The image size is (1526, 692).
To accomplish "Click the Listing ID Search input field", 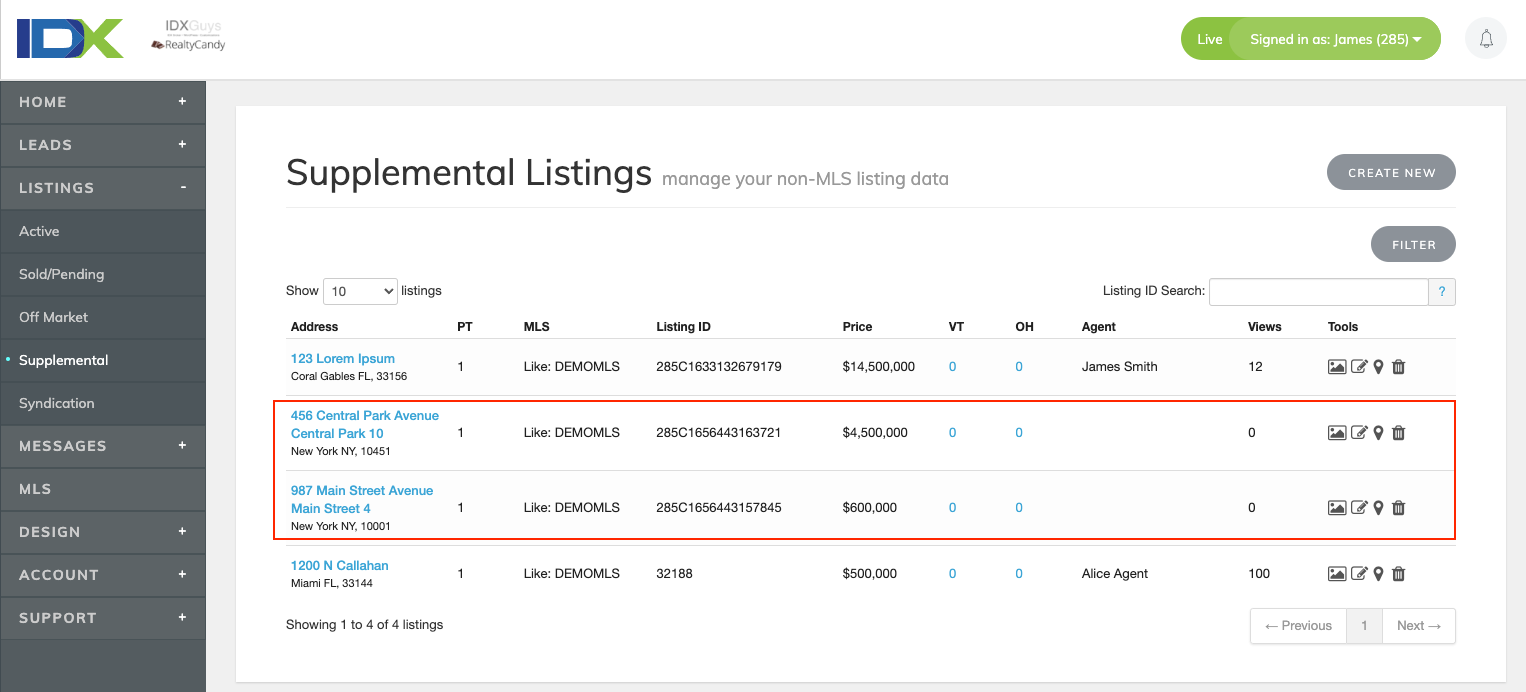I will pyautogui.click(x=1318, y=292).
